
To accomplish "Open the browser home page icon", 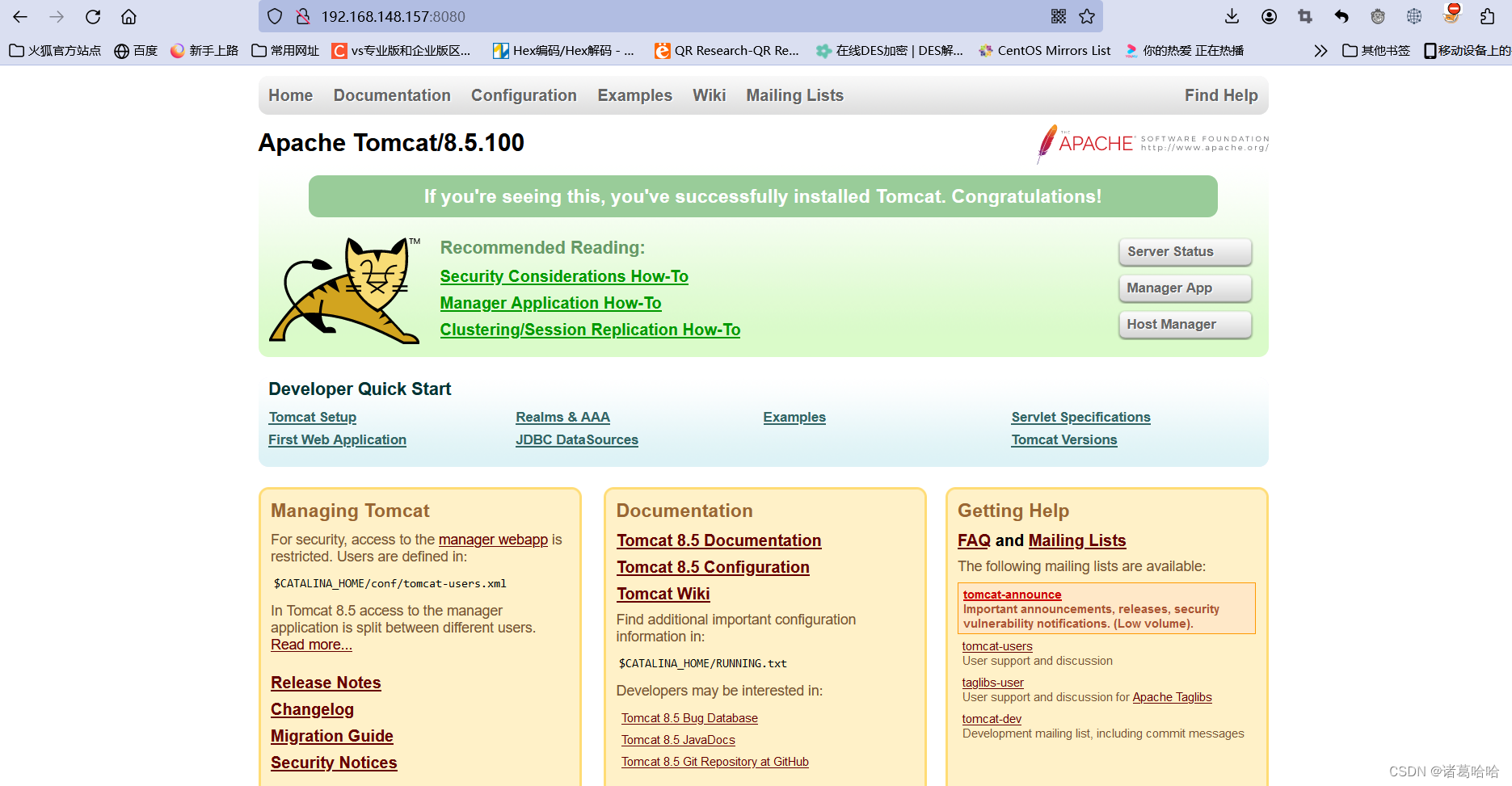I will coord(128,16).
